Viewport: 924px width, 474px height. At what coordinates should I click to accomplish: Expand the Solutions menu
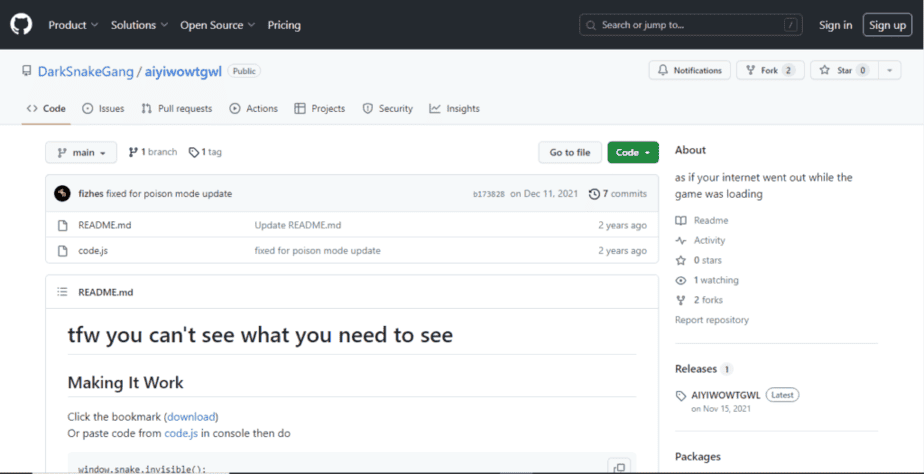139,25
